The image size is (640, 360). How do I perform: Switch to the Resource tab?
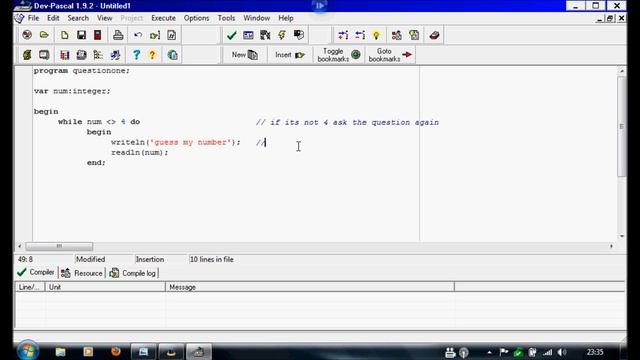pyautogui.click(x=82, y=273)
